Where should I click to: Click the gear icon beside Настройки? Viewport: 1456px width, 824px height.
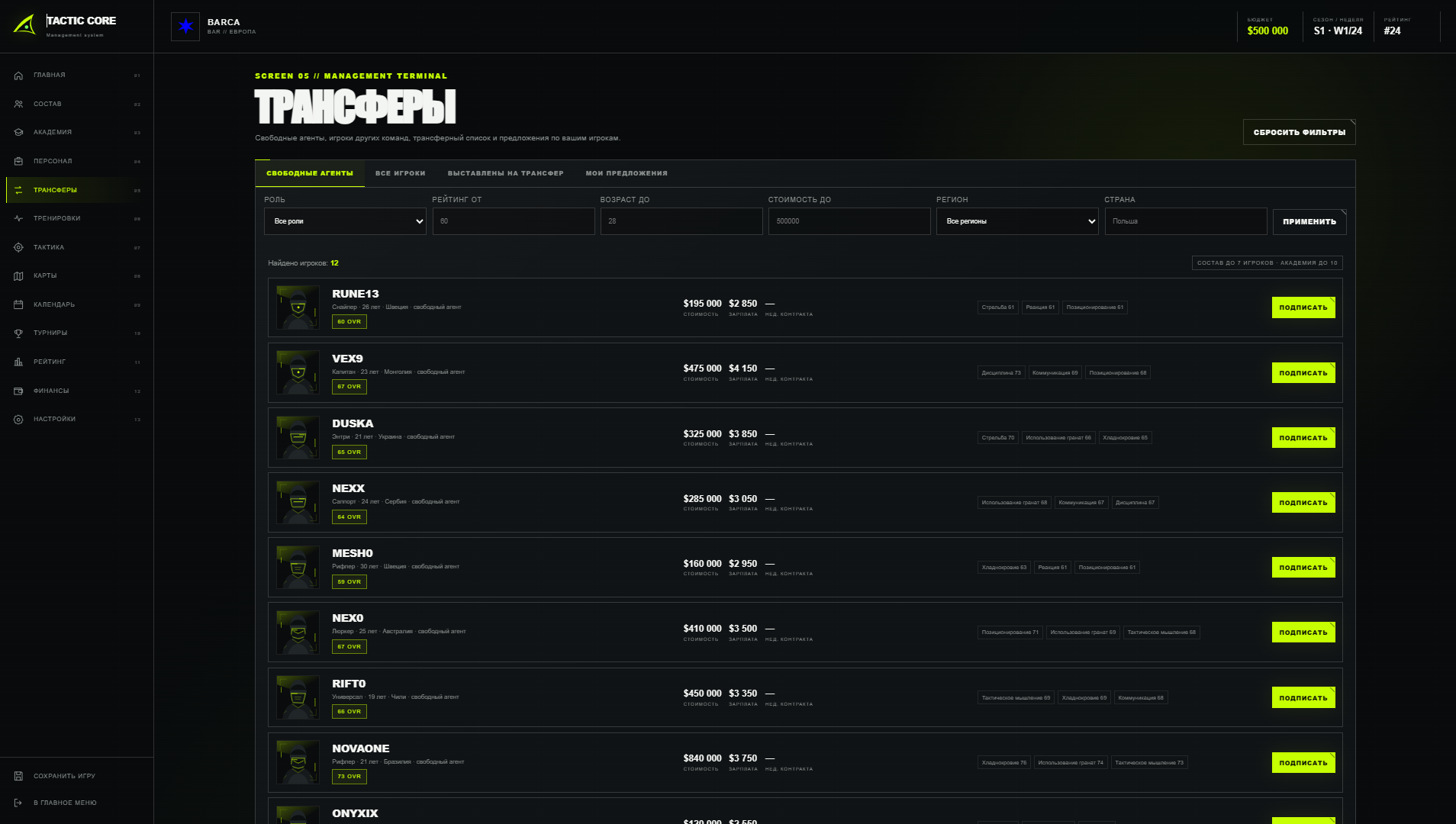pyautogui.click(x=18, y=420)
